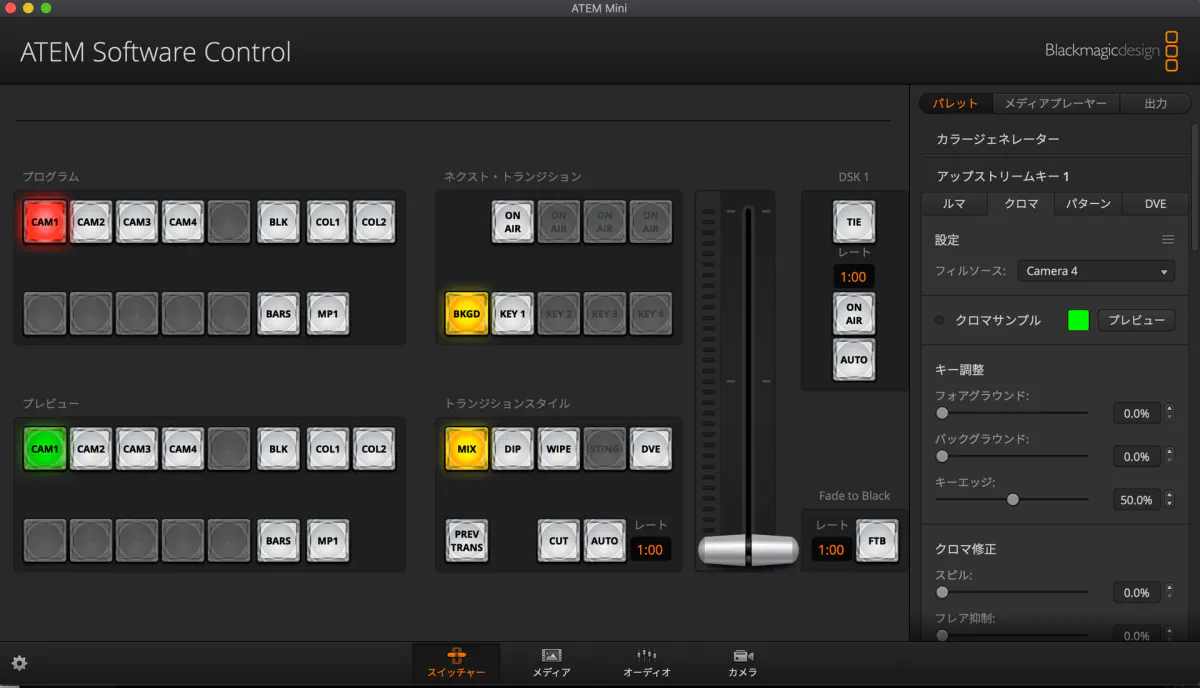
Task: Switch to the パレット tab
Action: [955, 103]
